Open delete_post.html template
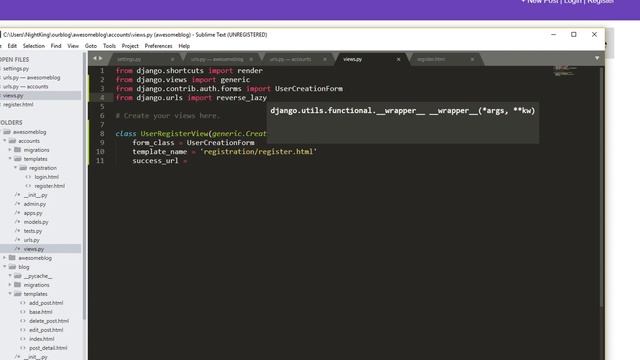This screenshot has height=360, width=640. tap(49, 321)
